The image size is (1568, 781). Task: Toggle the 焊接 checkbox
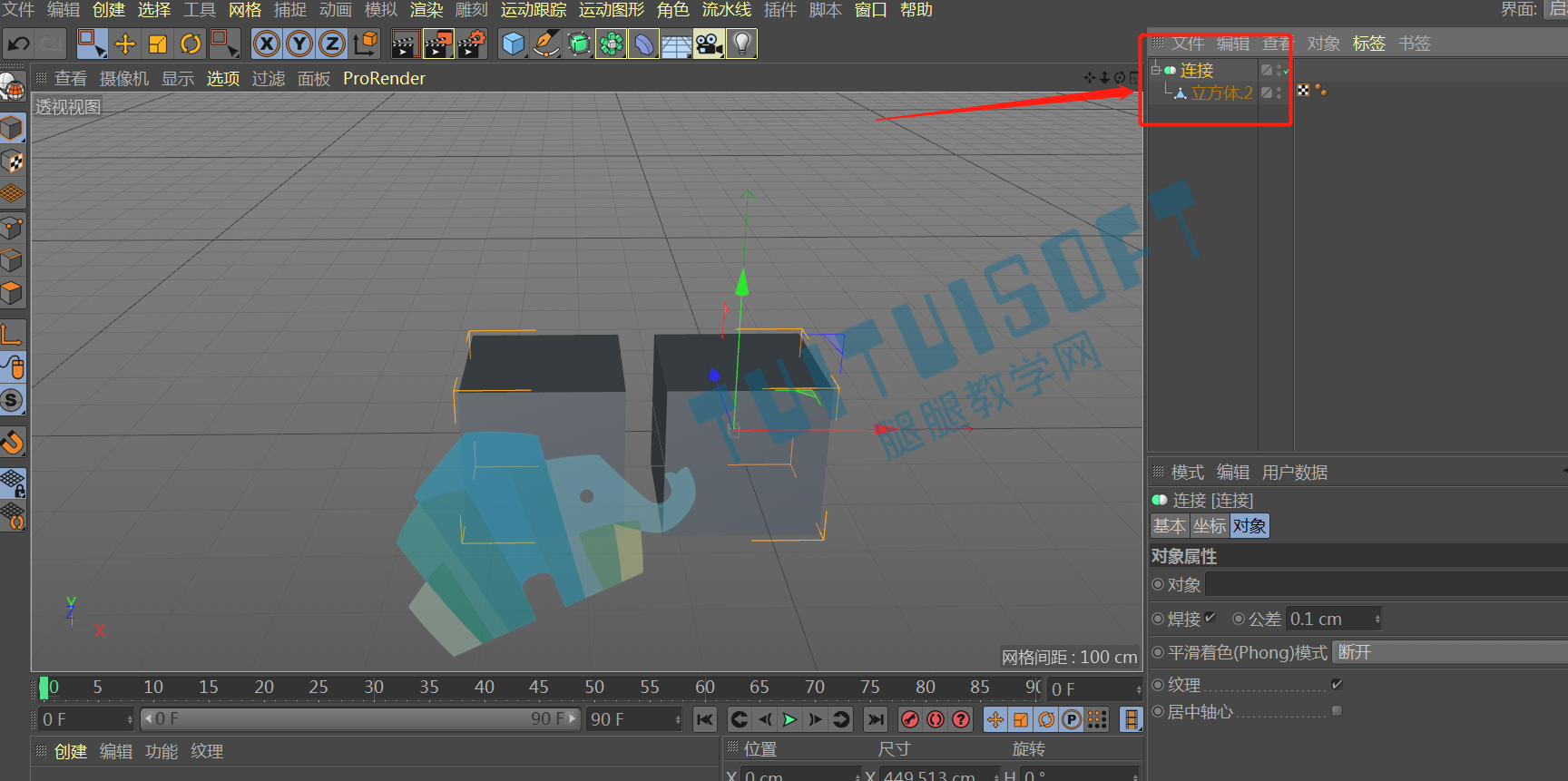coord(1210,618)
